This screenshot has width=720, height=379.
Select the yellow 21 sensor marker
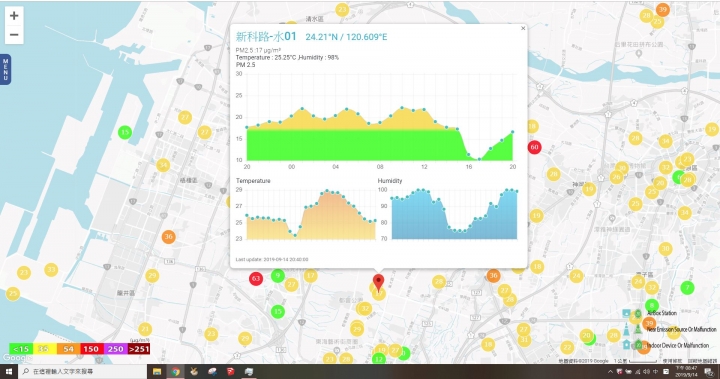145,329
